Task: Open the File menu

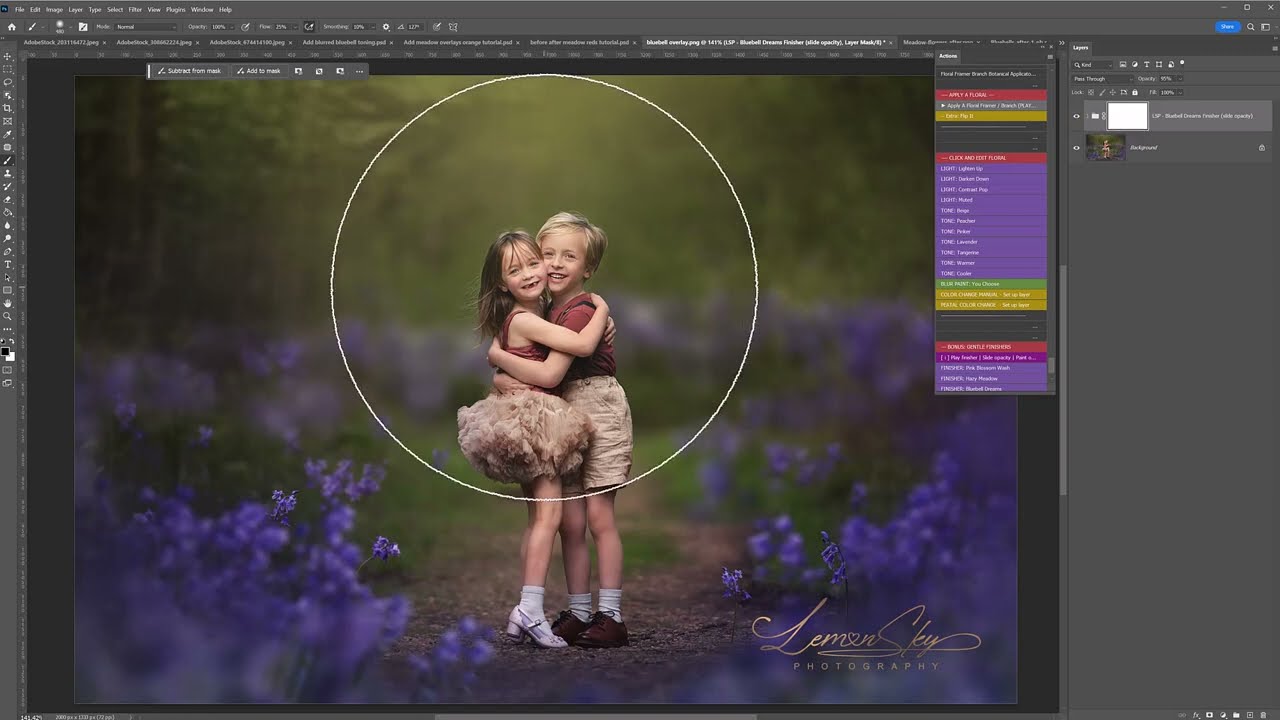Action: pyautogui.click(x=19, y=9)
